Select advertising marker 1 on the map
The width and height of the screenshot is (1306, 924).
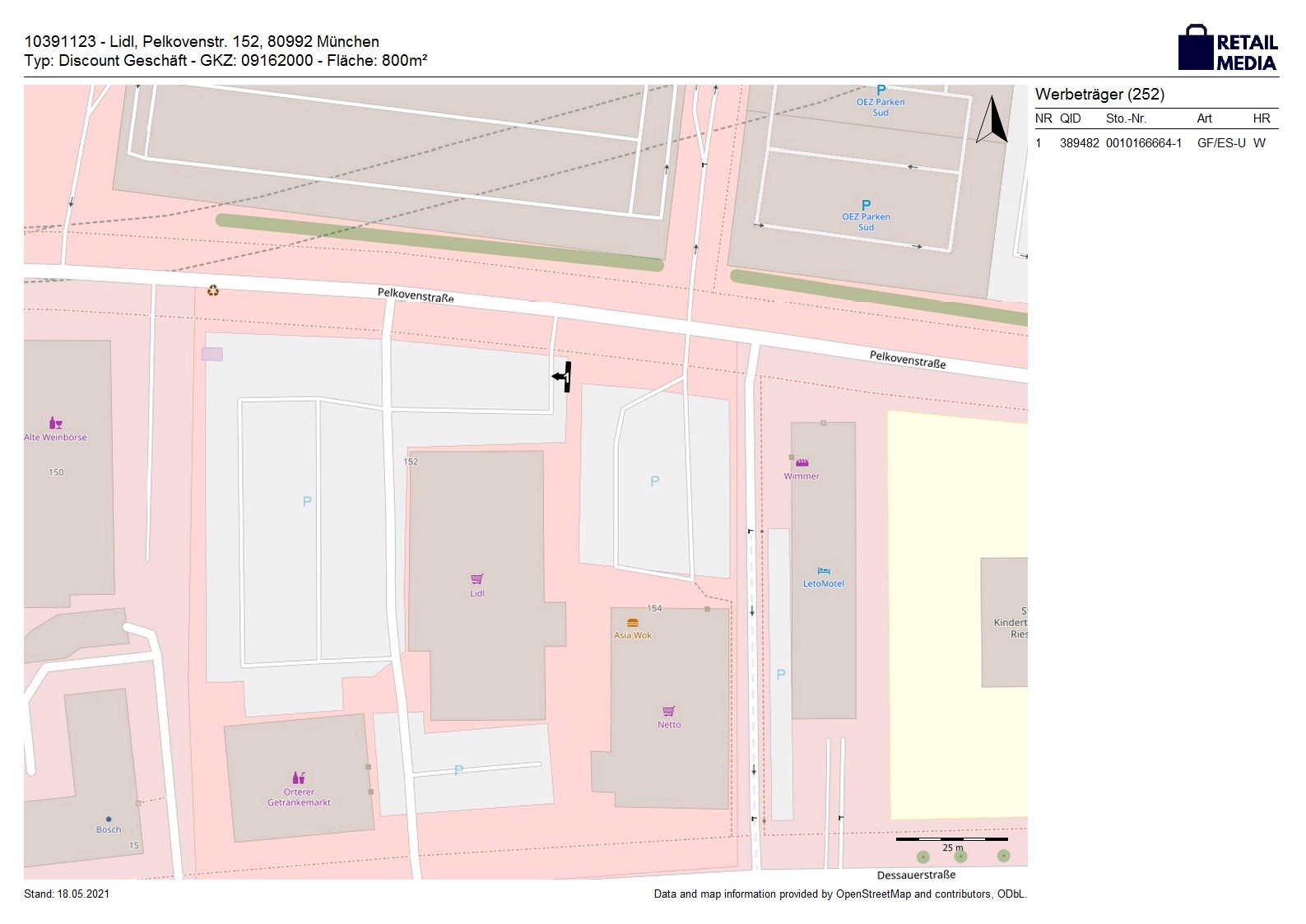tap(564, 377)
